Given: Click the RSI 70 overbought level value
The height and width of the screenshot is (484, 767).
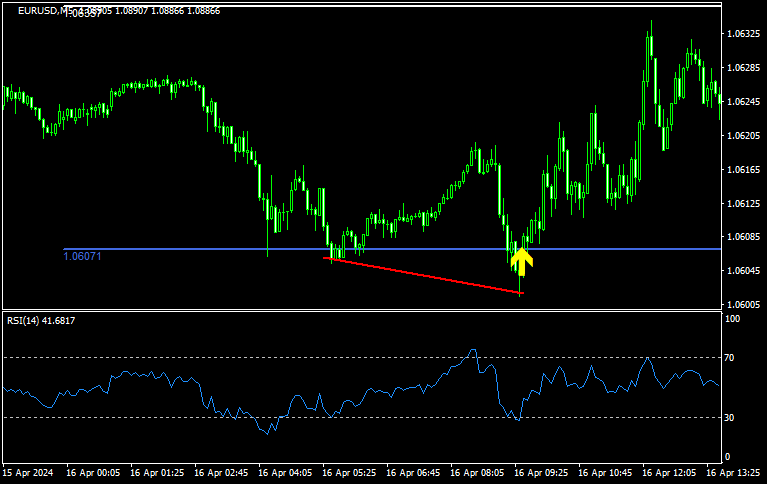Looking at the screenshot, I should coord(731,357).
